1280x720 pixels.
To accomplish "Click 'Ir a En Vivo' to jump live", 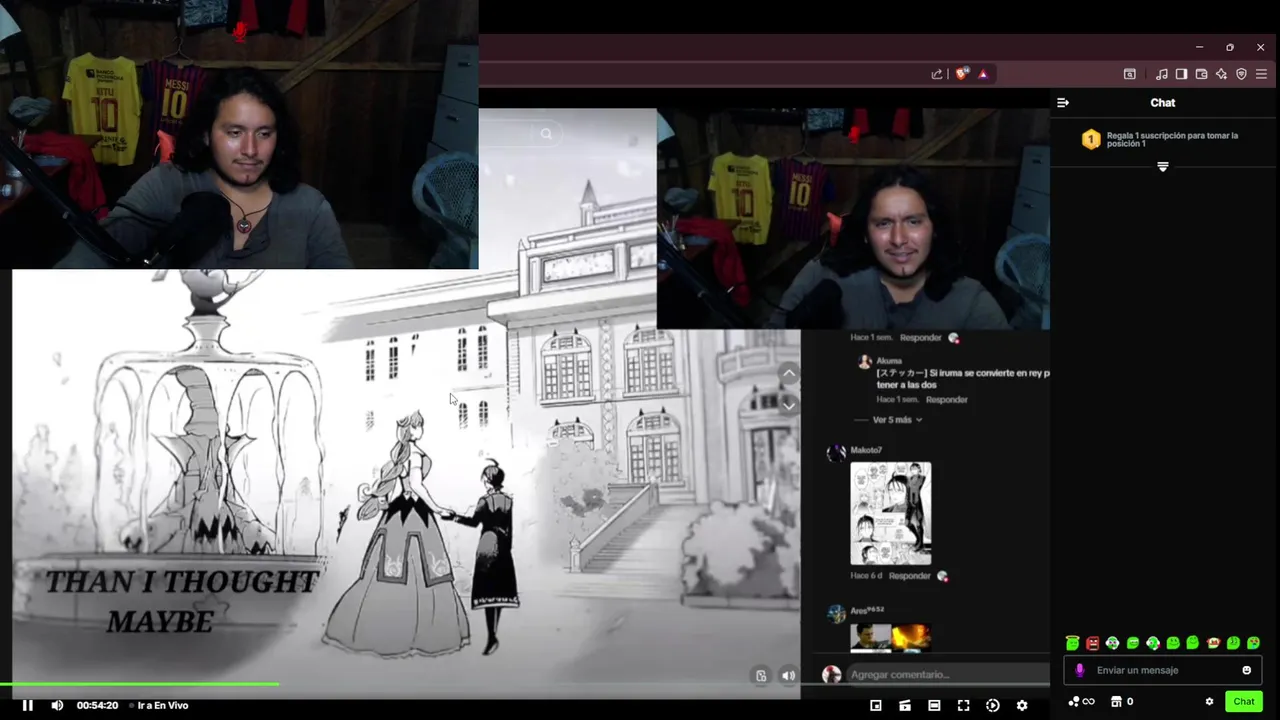I will (162, 705).
